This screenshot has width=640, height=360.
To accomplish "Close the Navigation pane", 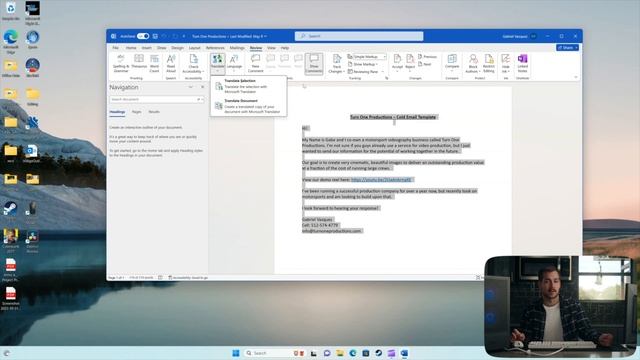I will pos(202,87).
